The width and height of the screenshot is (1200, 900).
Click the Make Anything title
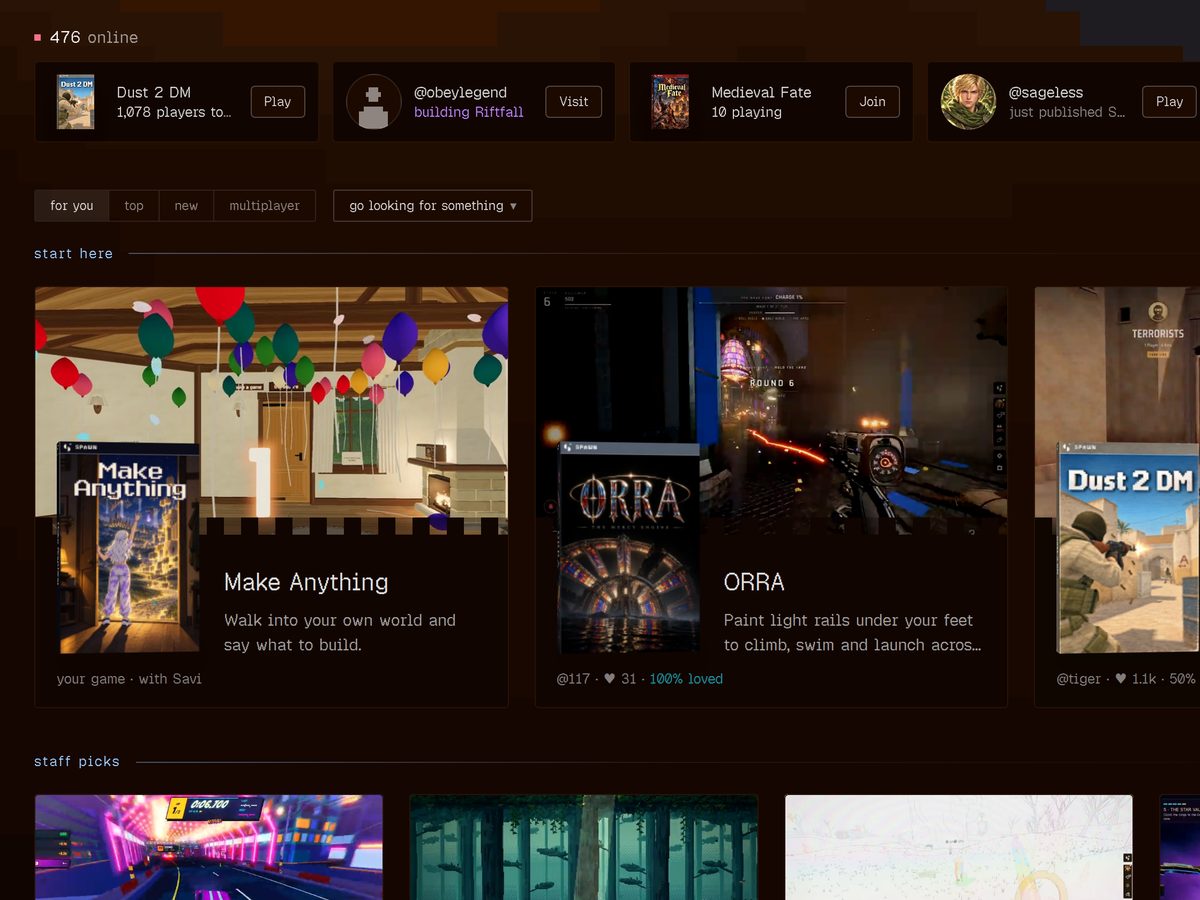pyautogui.click(x=306, y=582)
